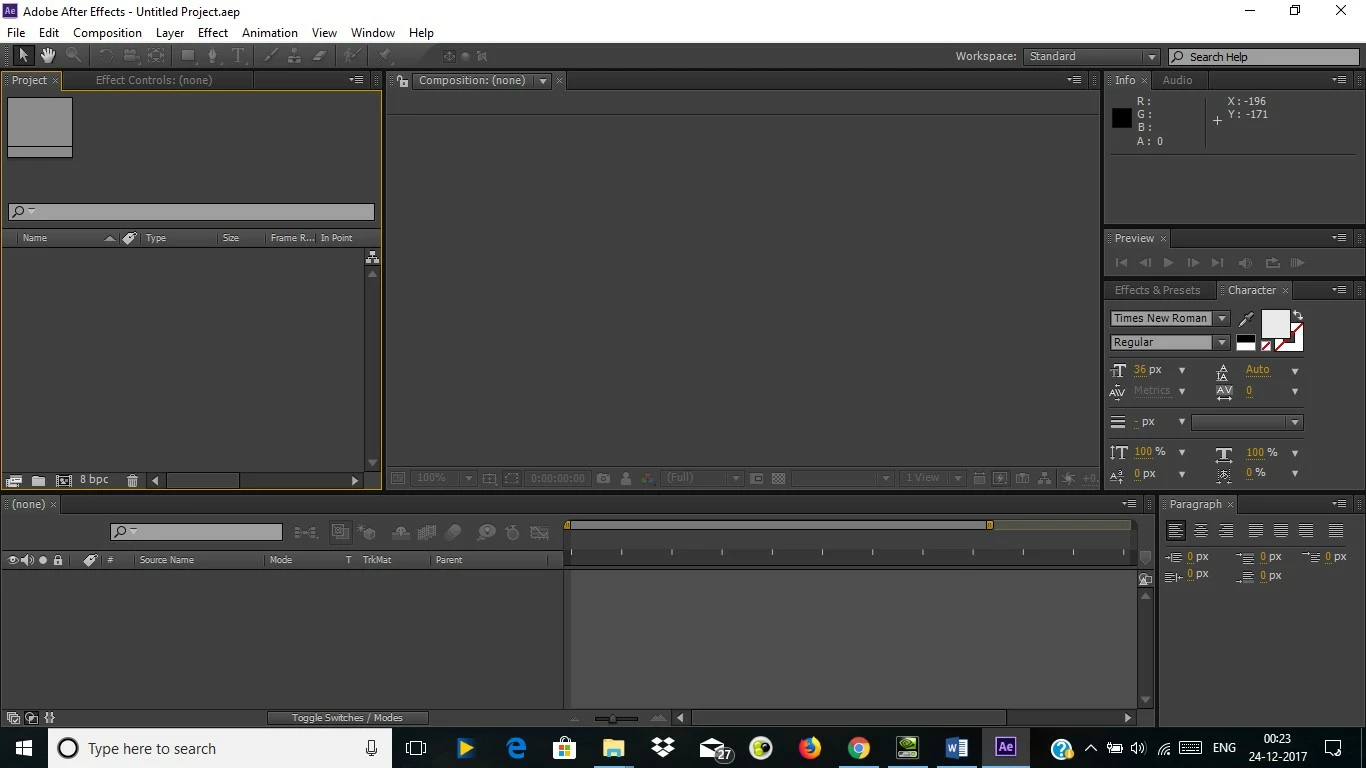Open the magnification 100% dropdown in viewer
The height and width of the screenshot is (768, 1366).
(x=444, y=479)
